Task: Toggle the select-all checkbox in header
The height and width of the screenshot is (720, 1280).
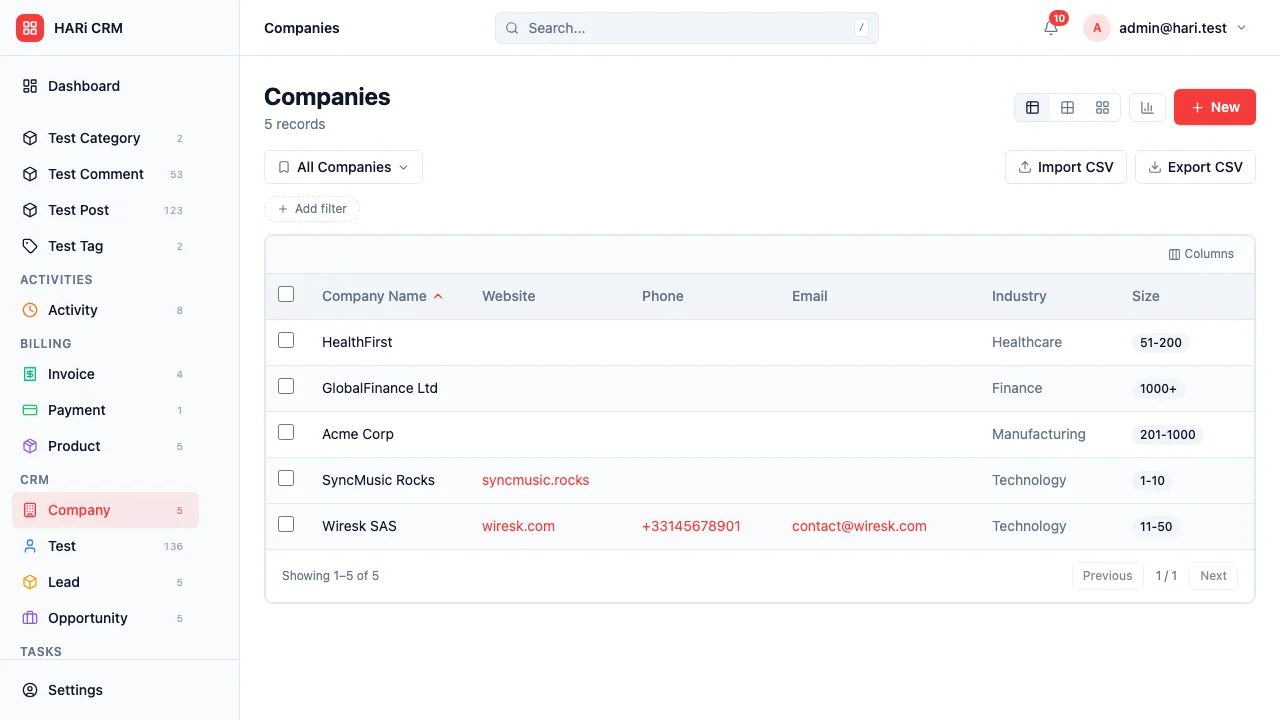Action: (x=286, y=294)
